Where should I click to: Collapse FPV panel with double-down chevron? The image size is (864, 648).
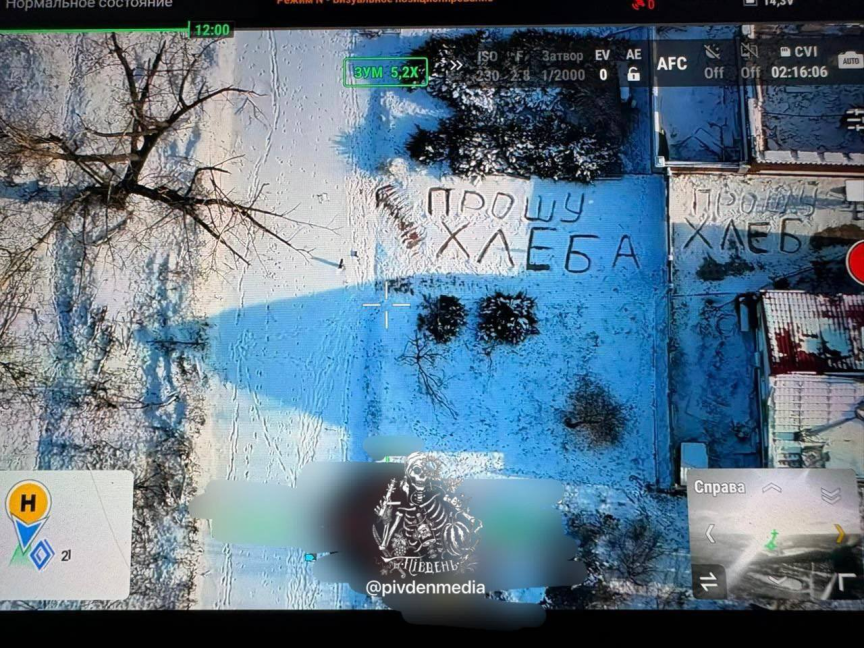(x=830, y=495)
